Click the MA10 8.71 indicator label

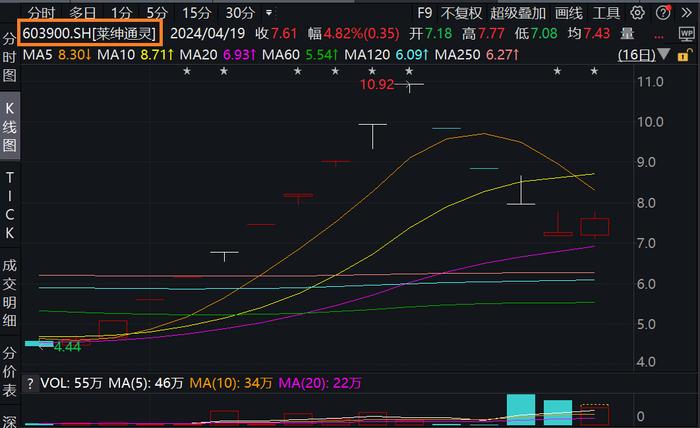tap(135, 54)
